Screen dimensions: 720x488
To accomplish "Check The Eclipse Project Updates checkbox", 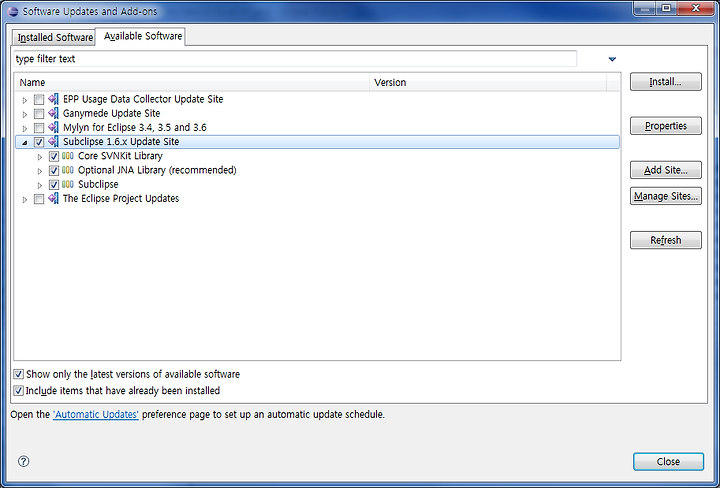I will tap(39, 199).
